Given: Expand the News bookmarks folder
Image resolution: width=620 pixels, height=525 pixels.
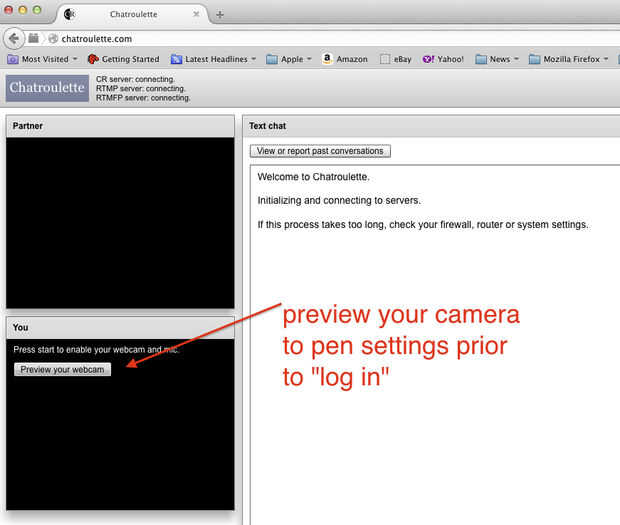Looking at the screenshot, I should [x=497, y=59].
